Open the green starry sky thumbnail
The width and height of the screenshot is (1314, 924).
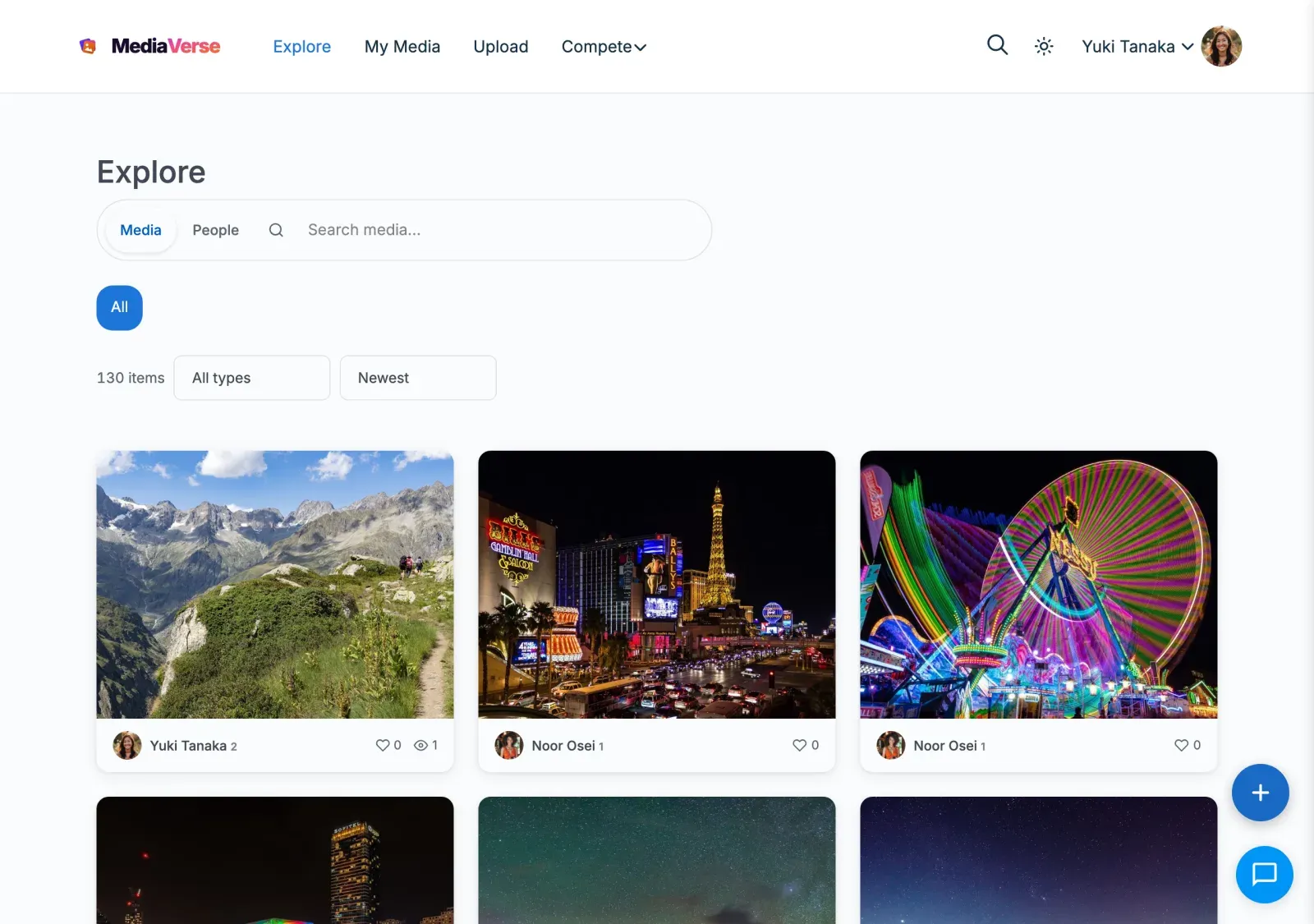[x=657, y=860]
